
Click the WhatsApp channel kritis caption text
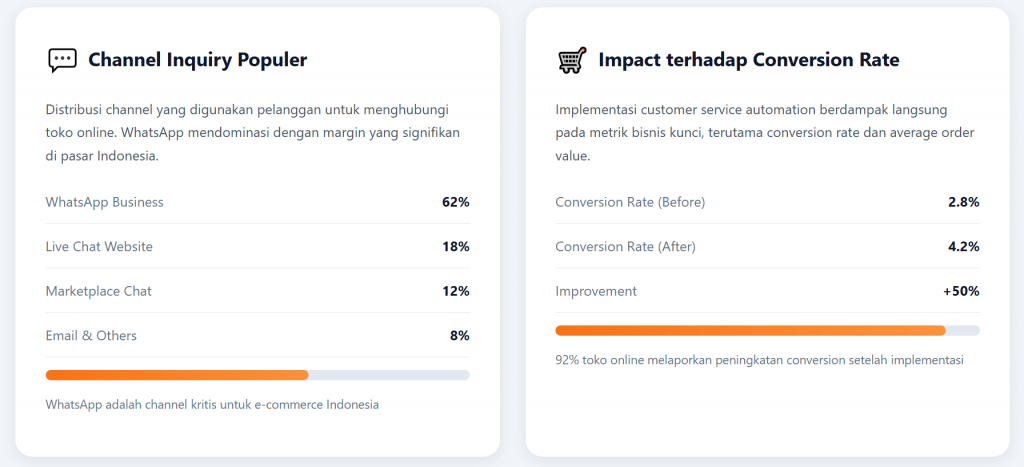tap(212, 405)
